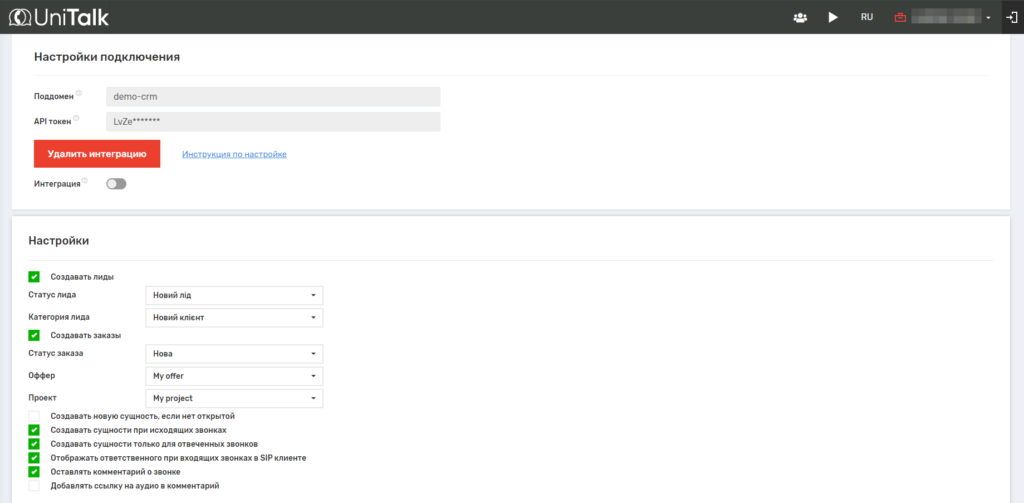Screen dimensions: 1024x503
Task: Click help icon next to Поддомен
Action: tap(79, 94)
